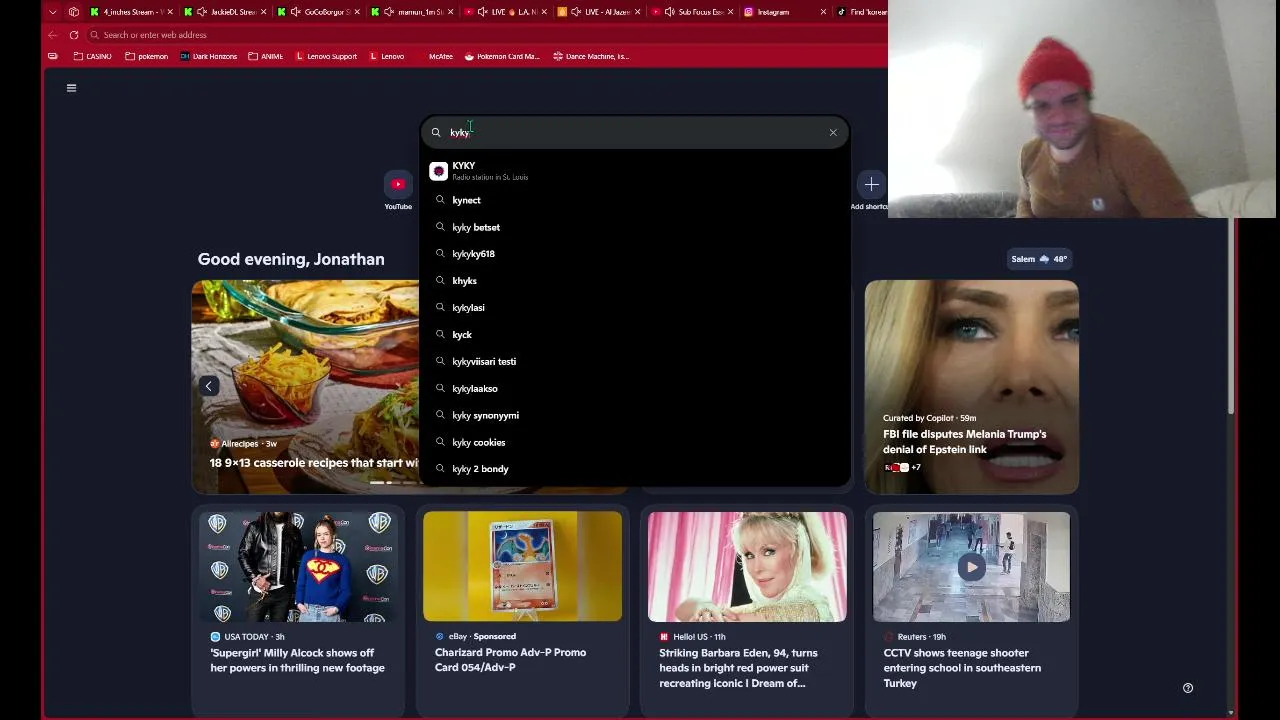Open the first bookmarks bar favorites icon
Image resolution: width=1280 pixels, height=720 pixels.
(53, 56)
